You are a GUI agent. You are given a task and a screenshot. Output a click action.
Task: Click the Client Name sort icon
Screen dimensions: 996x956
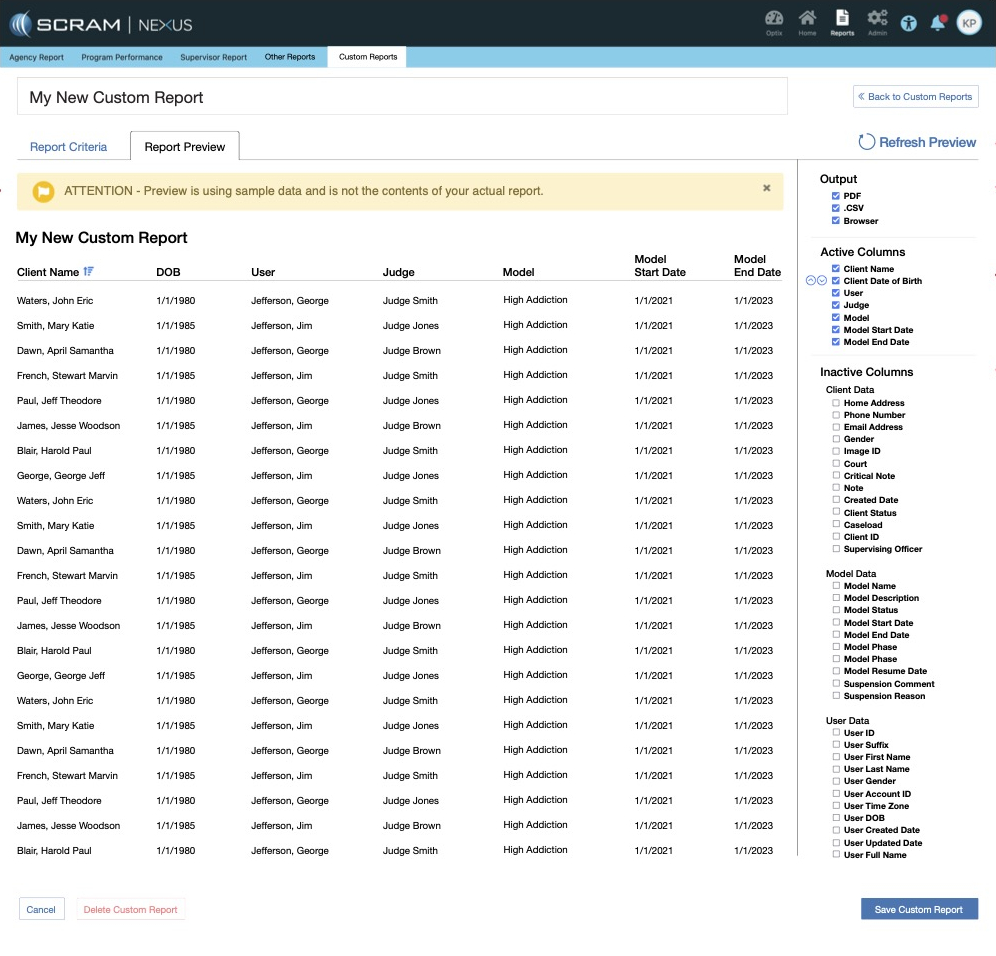pos(89,272)
